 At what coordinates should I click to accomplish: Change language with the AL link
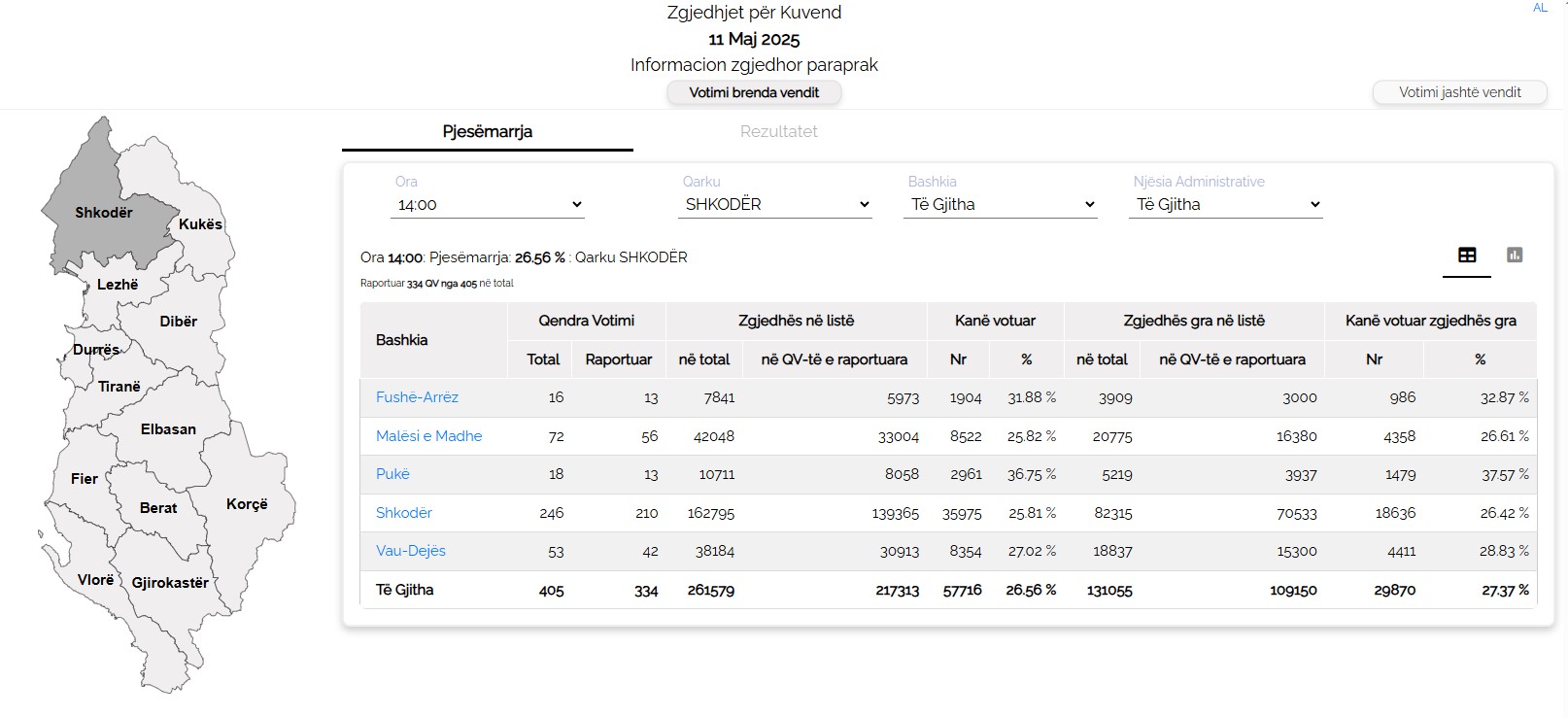click(x=1540, y=8)
